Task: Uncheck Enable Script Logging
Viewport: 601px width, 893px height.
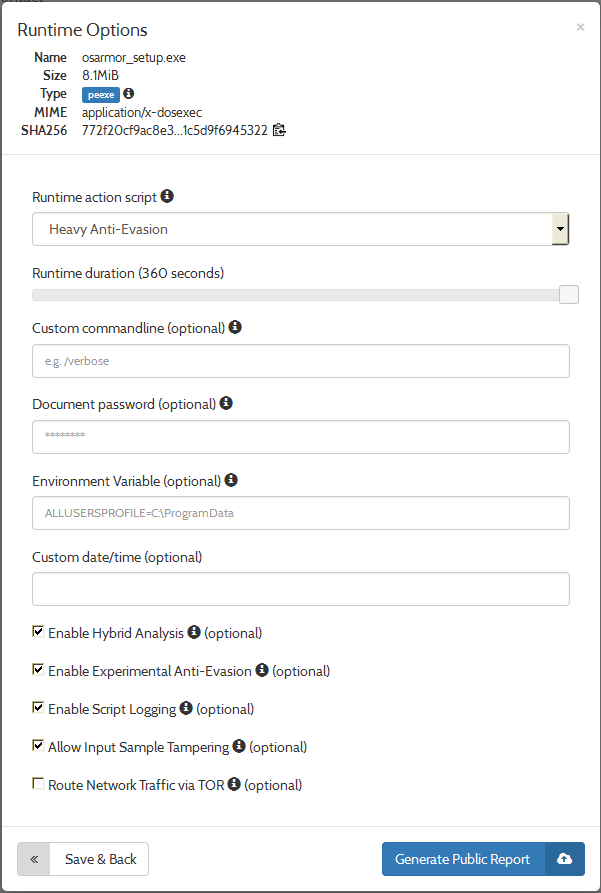Action: [x=39, y=708]
